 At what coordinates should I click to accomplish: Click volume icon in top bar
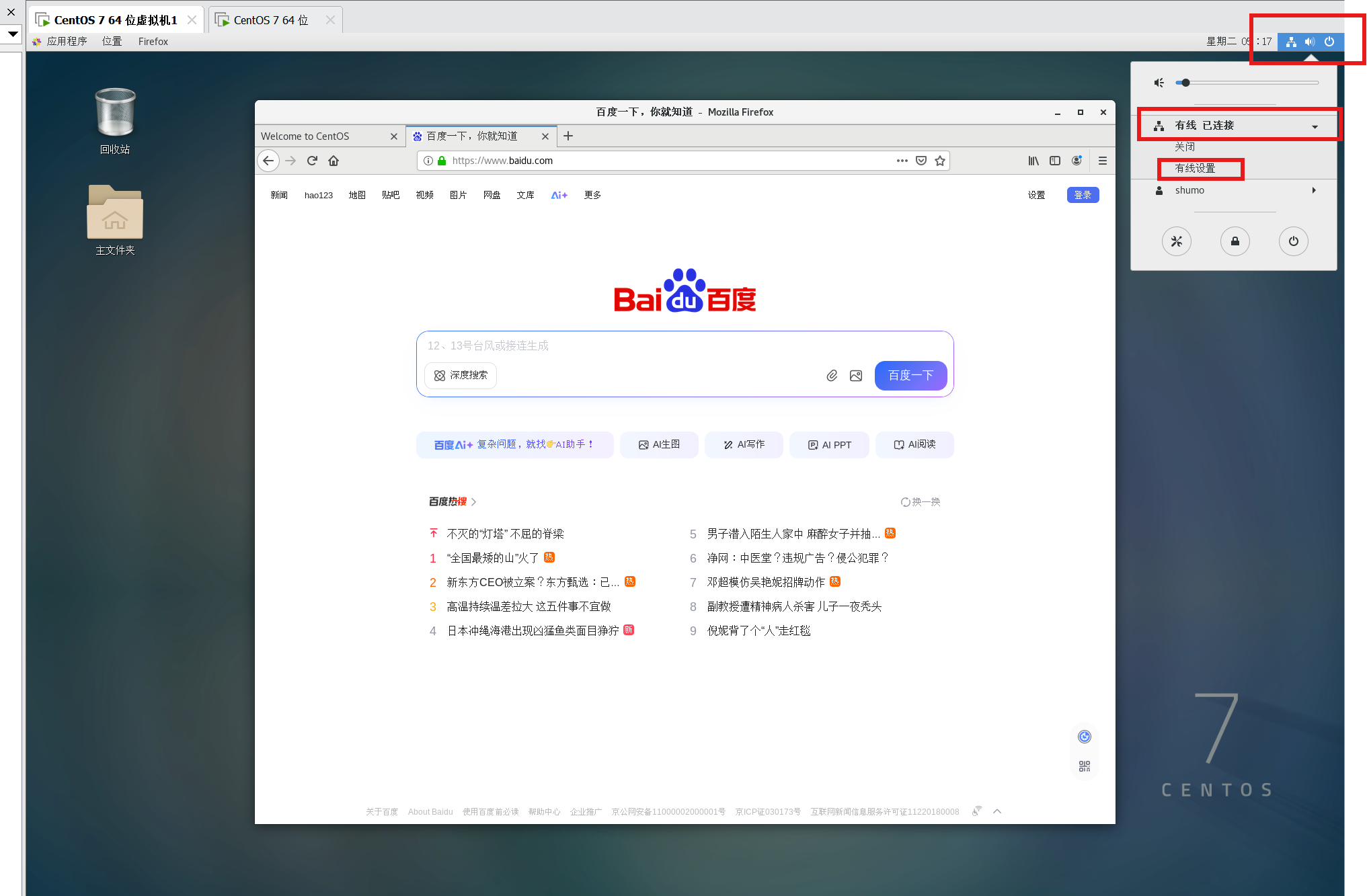[x=1310, y=42]
